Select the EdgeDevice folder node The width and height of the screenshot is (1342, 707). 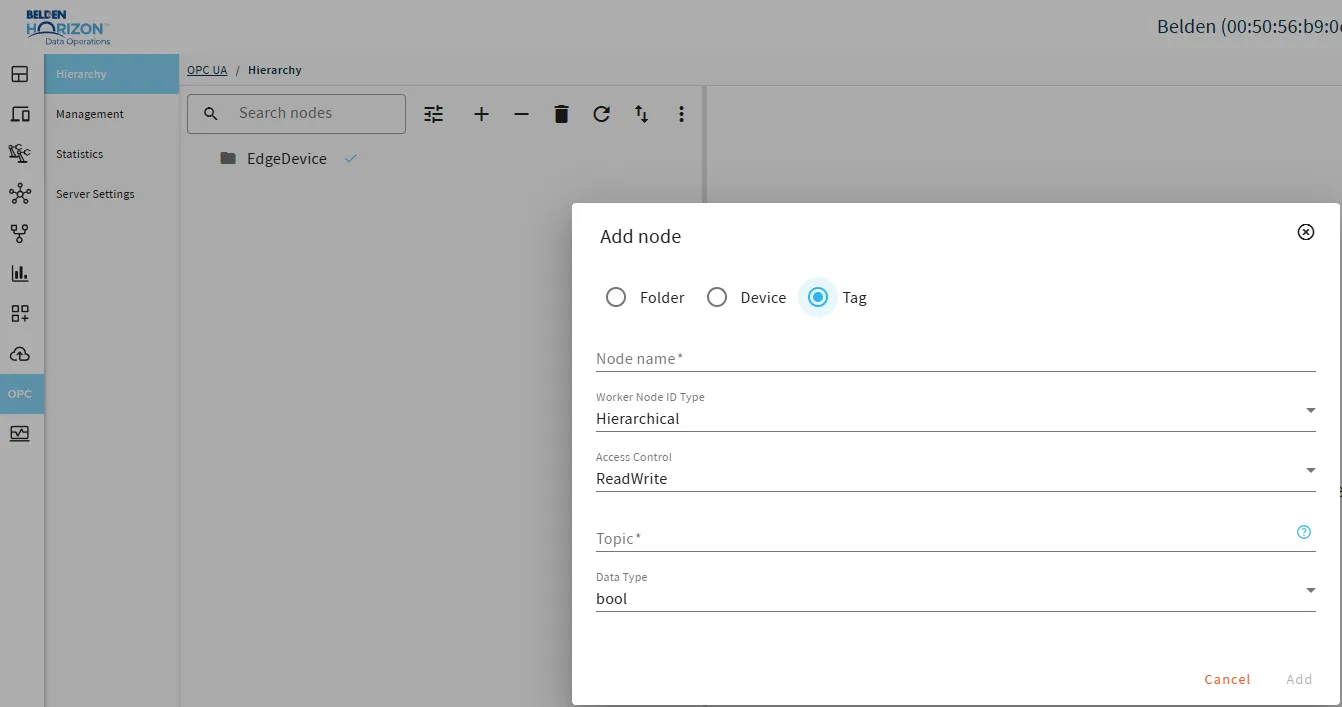coord(287,158)
